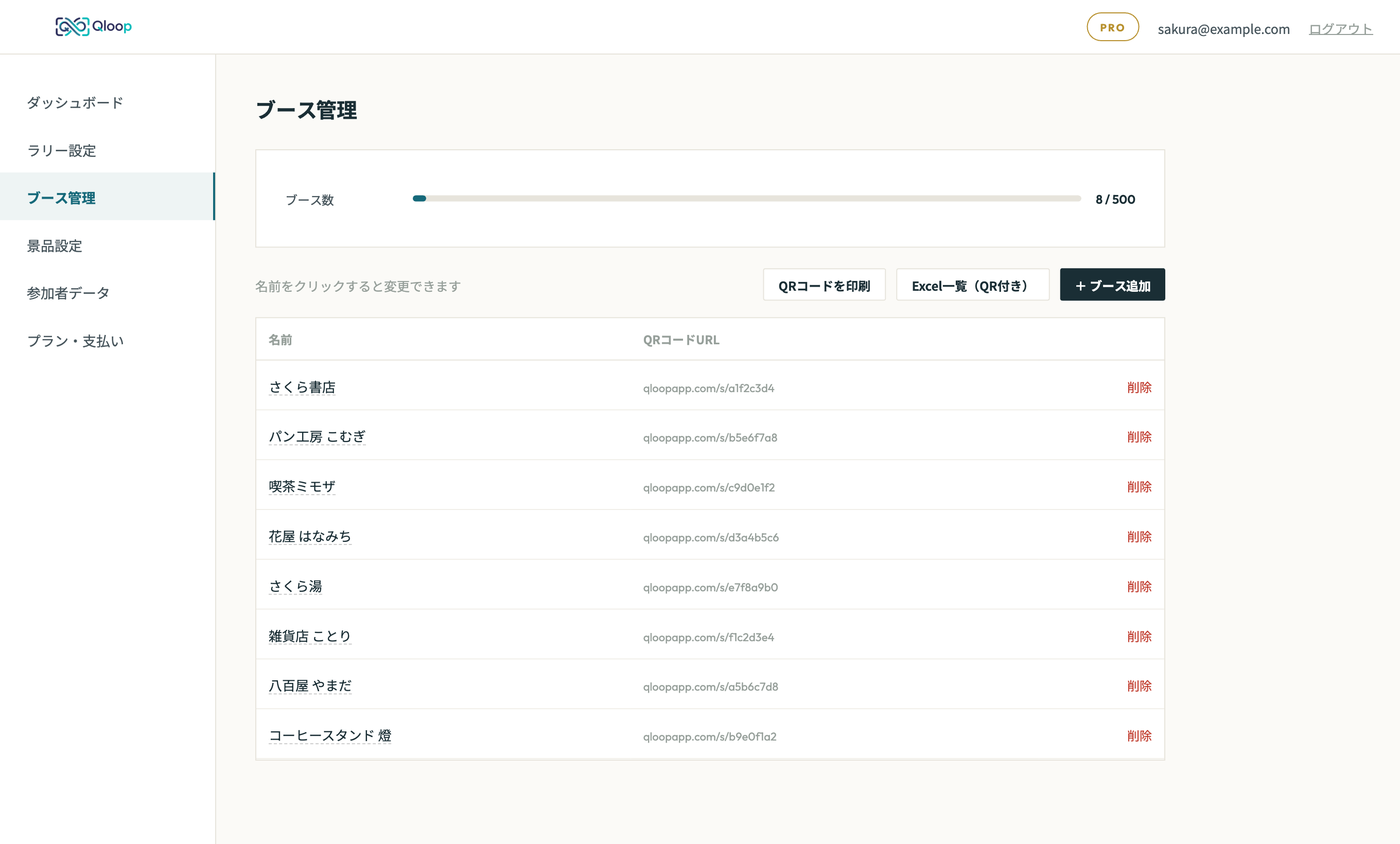The height and width of the screenshot is (844, 1400).
Task: Click the ブース数 progress bar
Action: 746,199
